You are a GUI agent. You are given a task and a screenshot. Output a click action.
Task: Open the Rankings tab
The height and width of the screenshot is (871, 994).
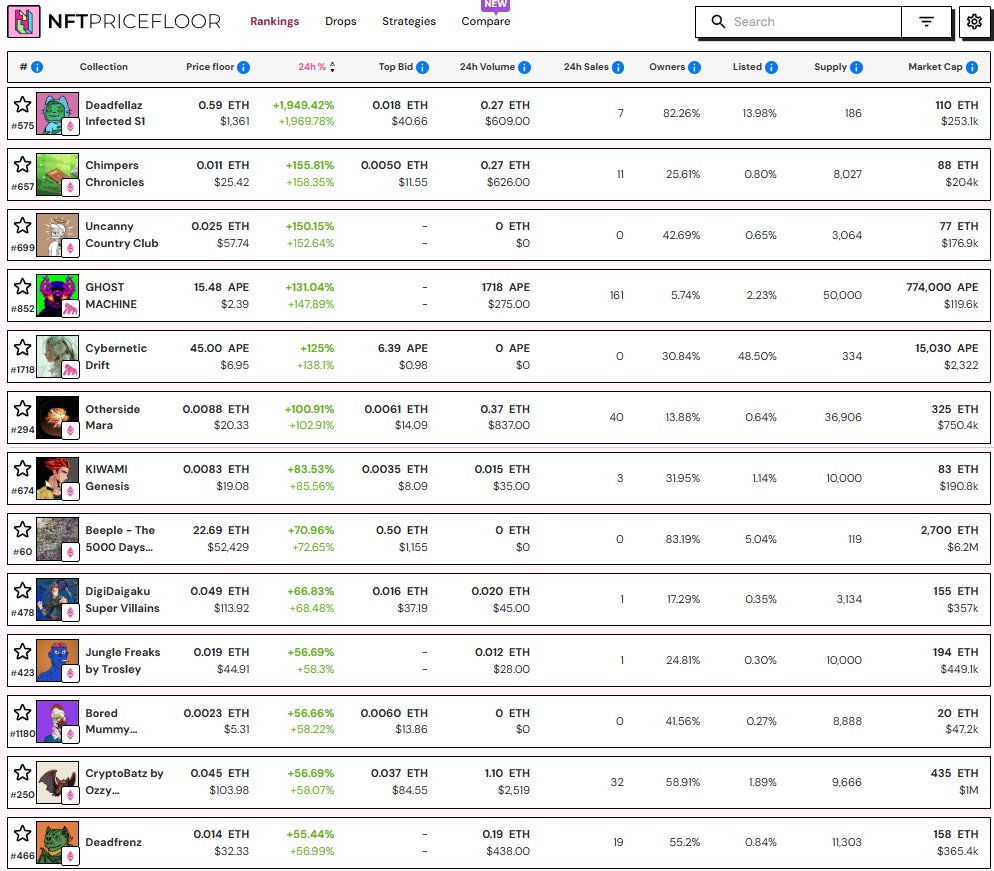coord(274,22)
